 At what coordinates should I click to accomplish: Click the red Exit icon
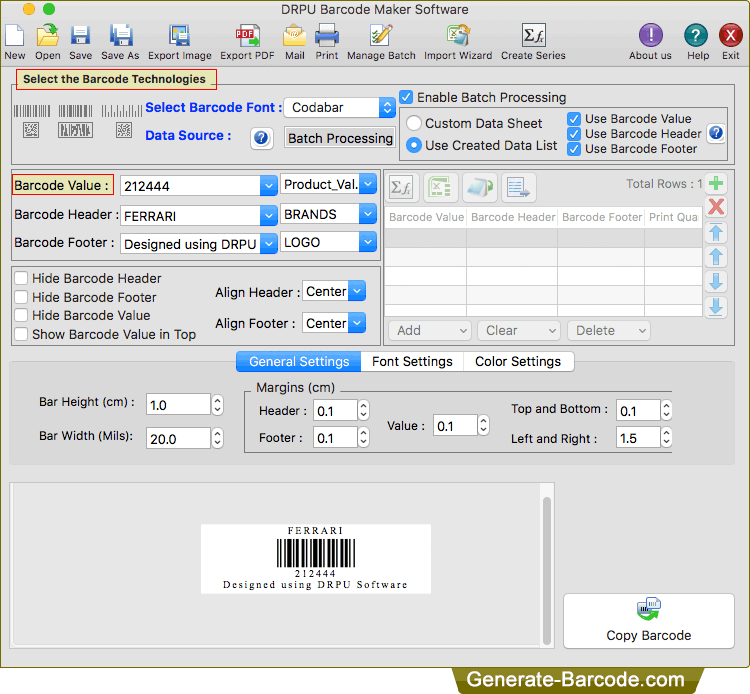click(x=730, y=35)
